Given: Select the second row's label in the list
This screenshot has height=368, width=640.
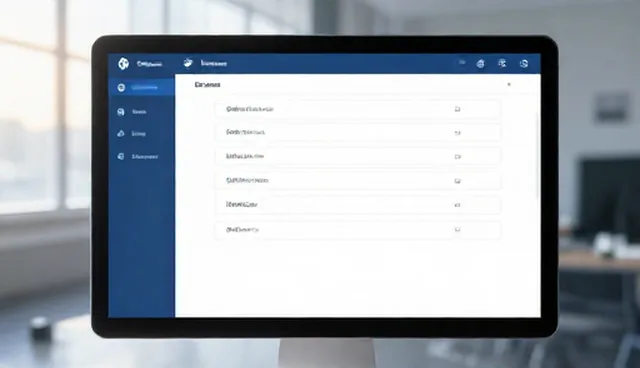Looking at the screenshot, I should click(245, 132).
